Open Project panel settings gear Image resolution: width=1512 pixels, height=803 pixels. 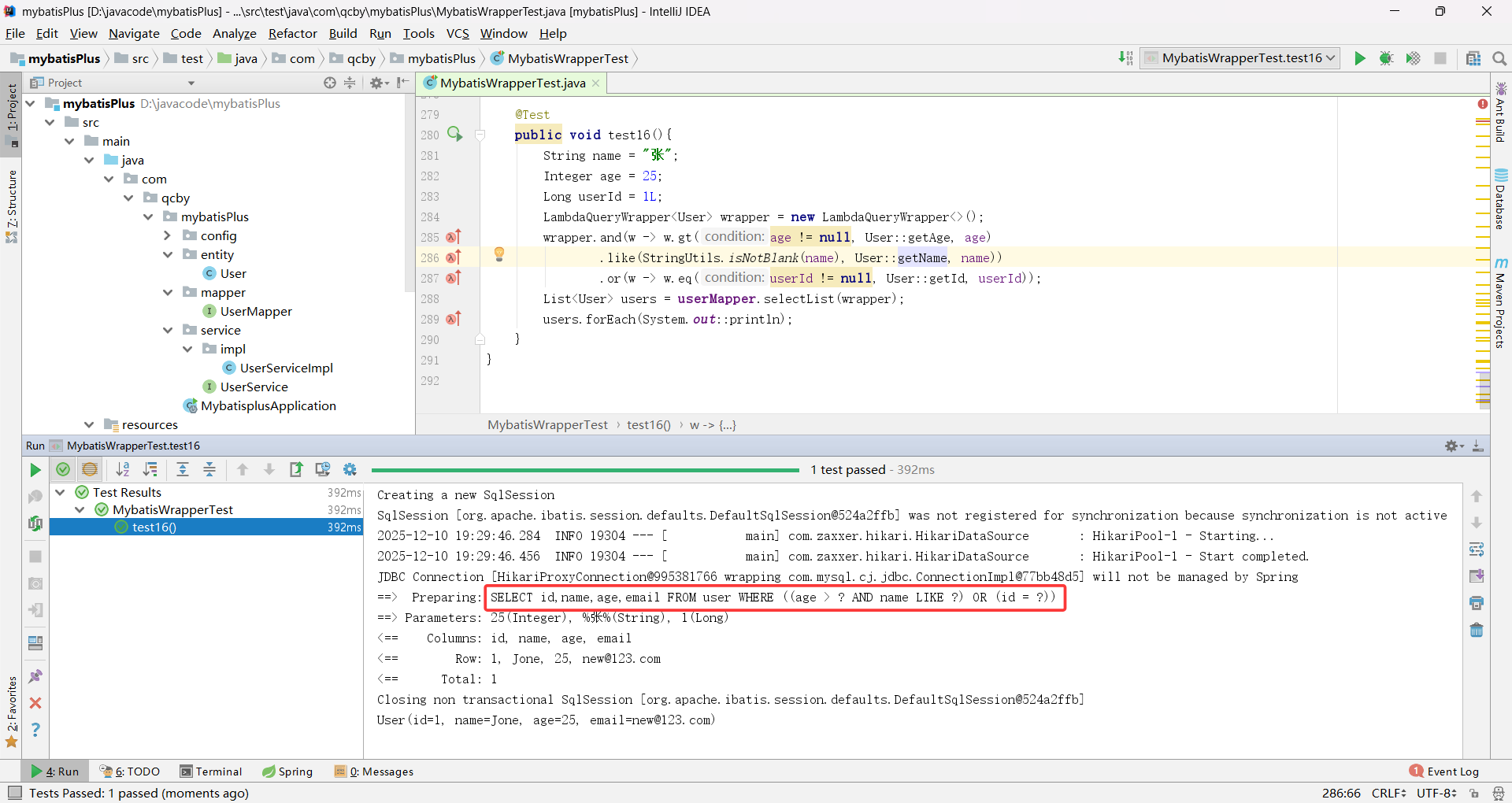[377, 83]
